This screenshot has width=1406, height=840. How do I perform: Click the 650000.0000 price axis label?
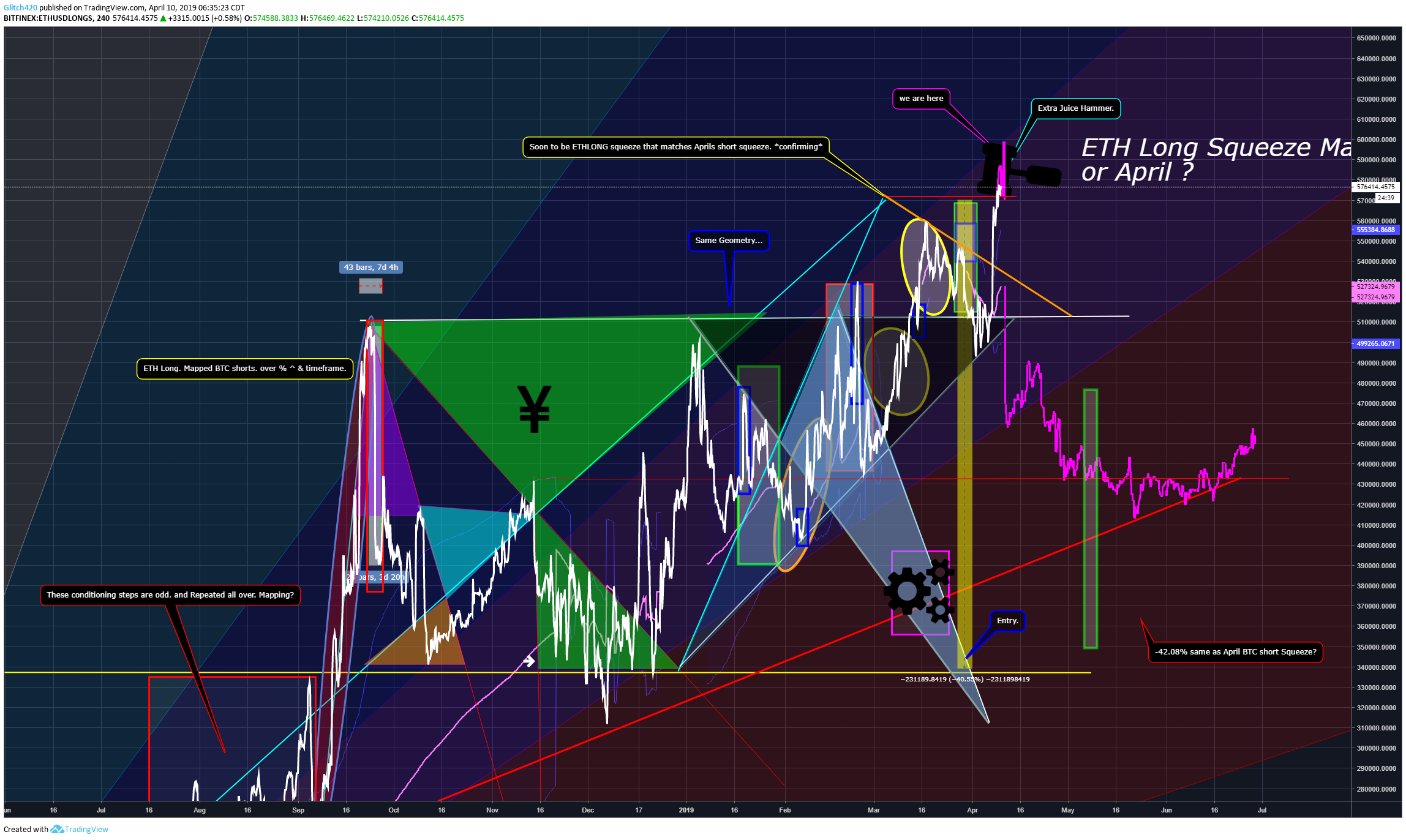point(1376,38)
